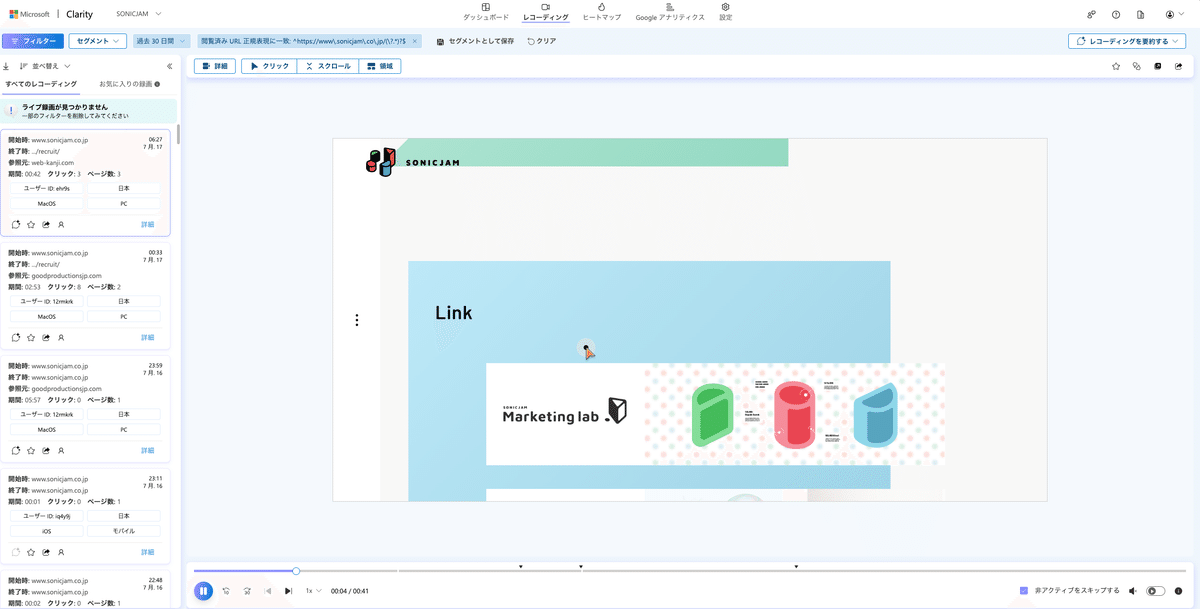Open the player info icon at bar end

click(x=1178, y=591)
